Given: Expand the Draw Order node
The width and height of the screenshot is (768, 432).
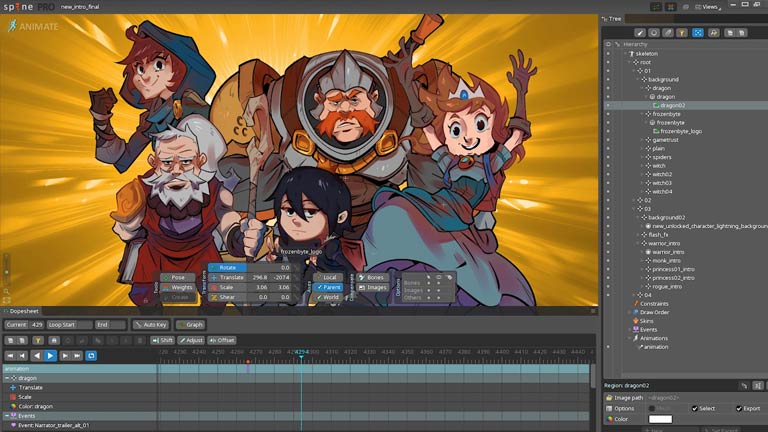Looking at the screenshot, I should pos(630,312).
